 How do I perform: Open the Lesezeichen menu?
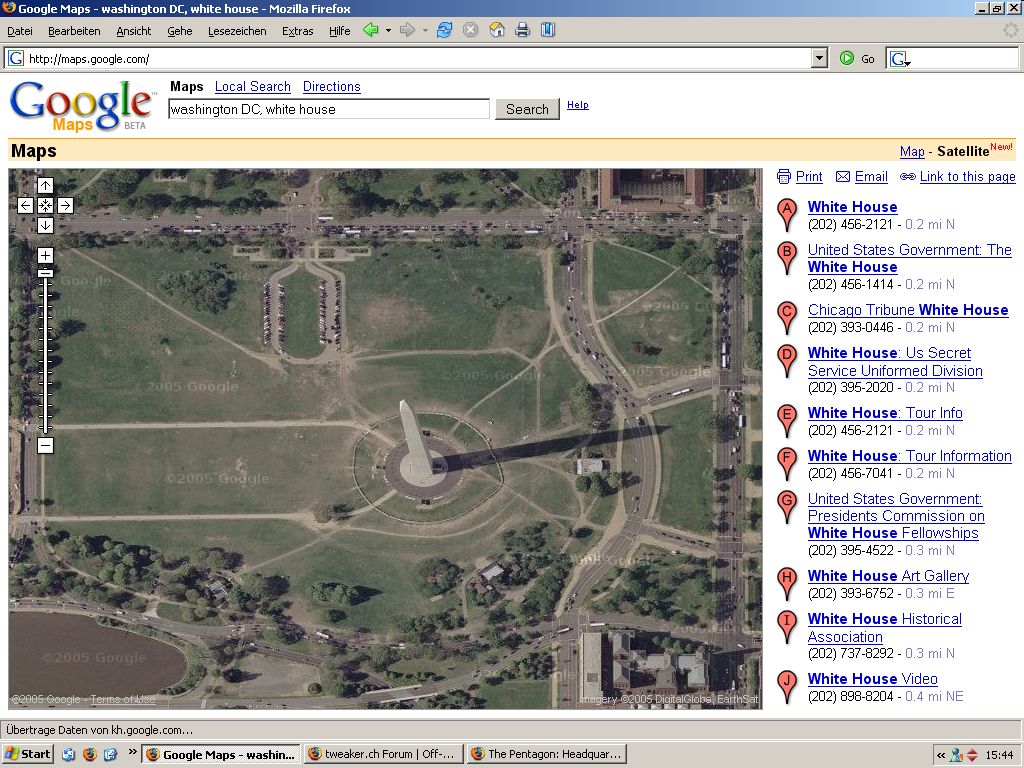point(237,31)
